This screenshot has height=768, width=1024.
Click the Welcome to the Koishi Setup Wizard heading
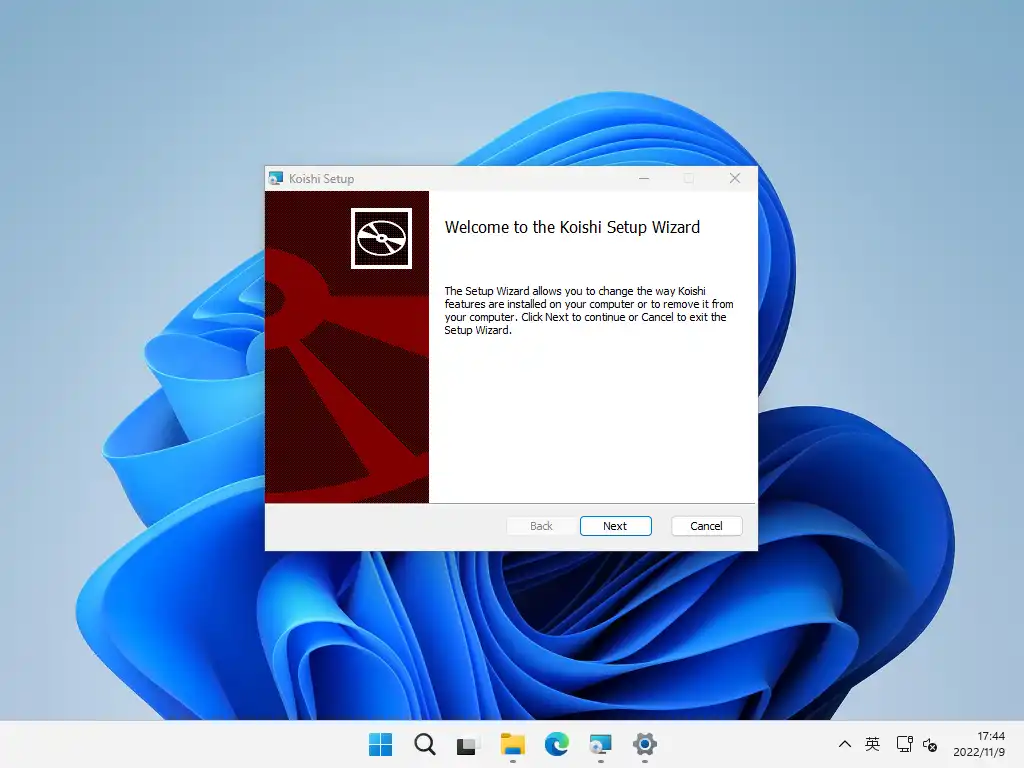tap(572, 227)
